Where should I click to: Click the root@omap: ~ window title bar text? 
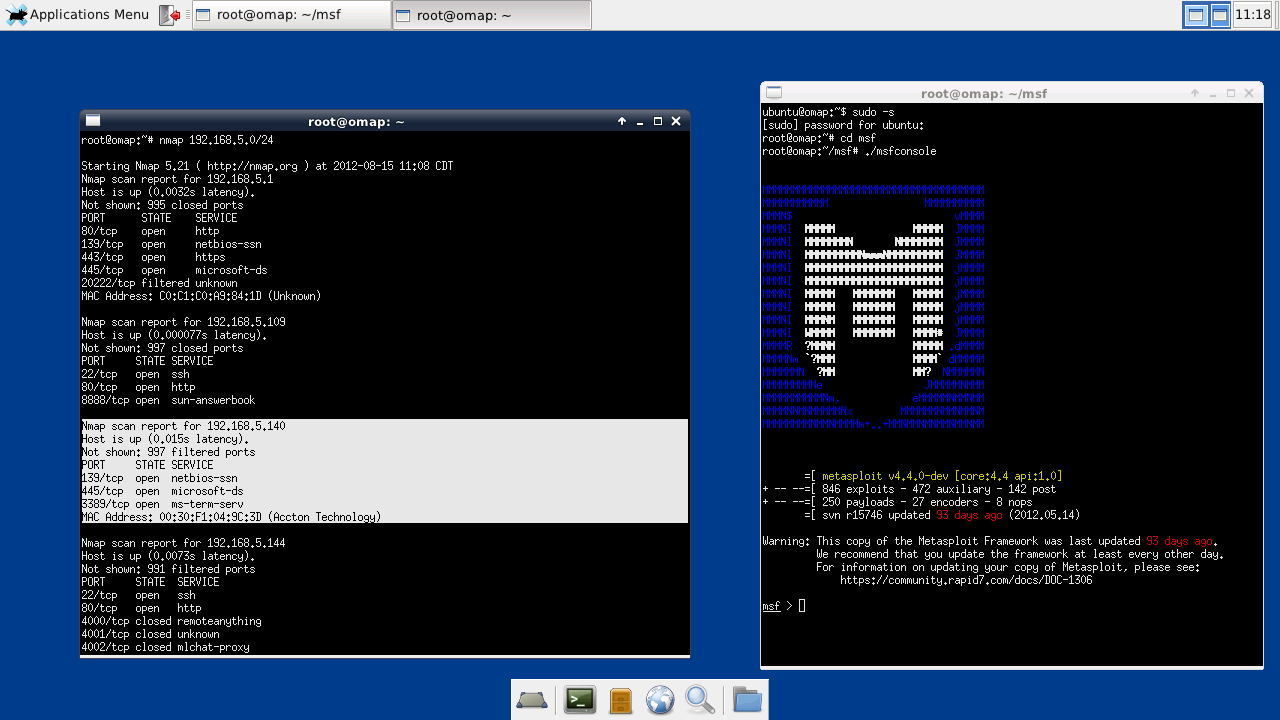[x=356, y=121]
